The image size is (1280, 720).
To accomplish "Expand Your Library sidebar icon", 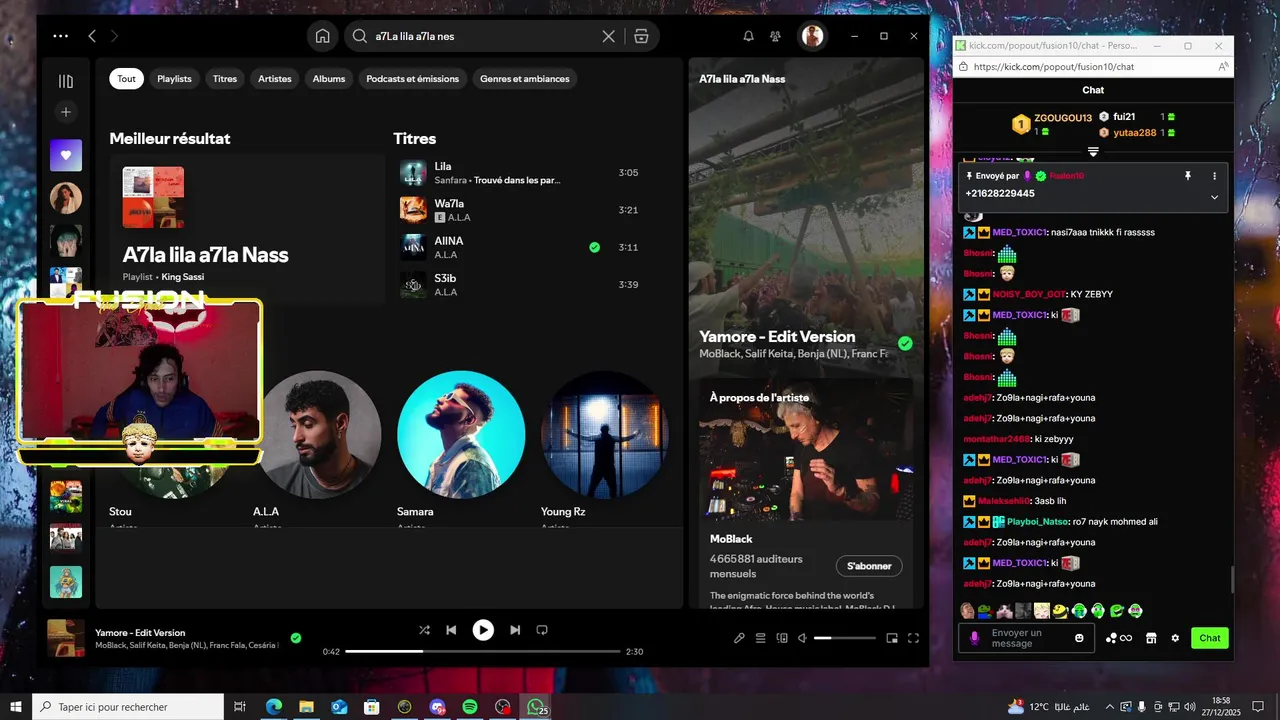I will [66, 81].
